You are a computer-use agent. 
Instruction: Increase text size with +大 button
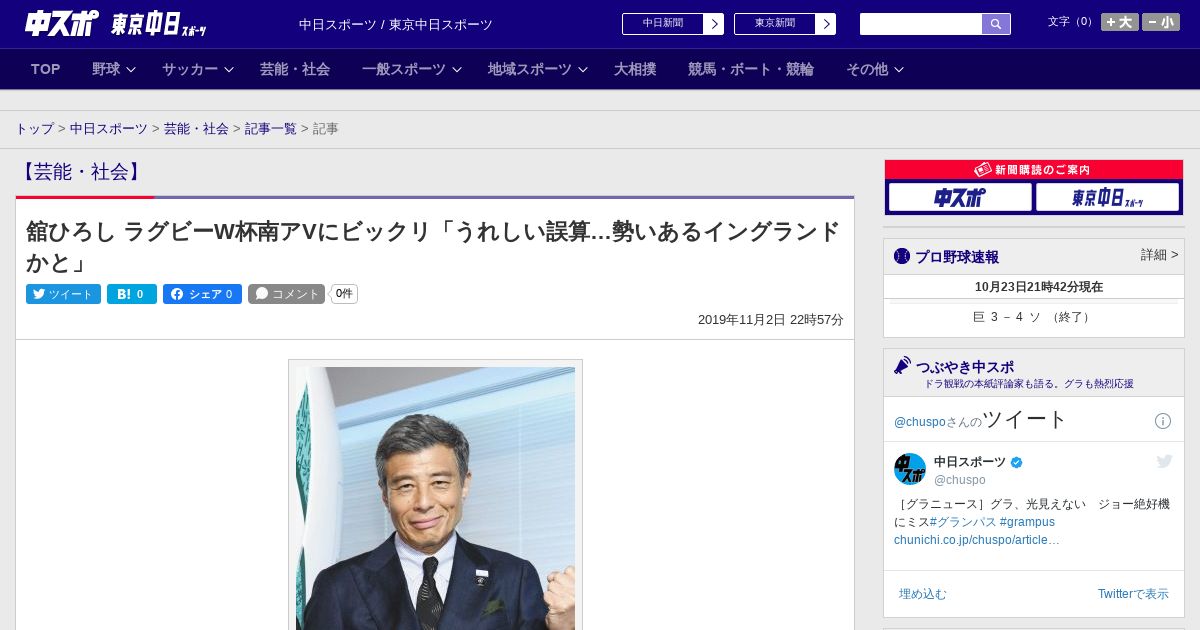(1120, 22)
